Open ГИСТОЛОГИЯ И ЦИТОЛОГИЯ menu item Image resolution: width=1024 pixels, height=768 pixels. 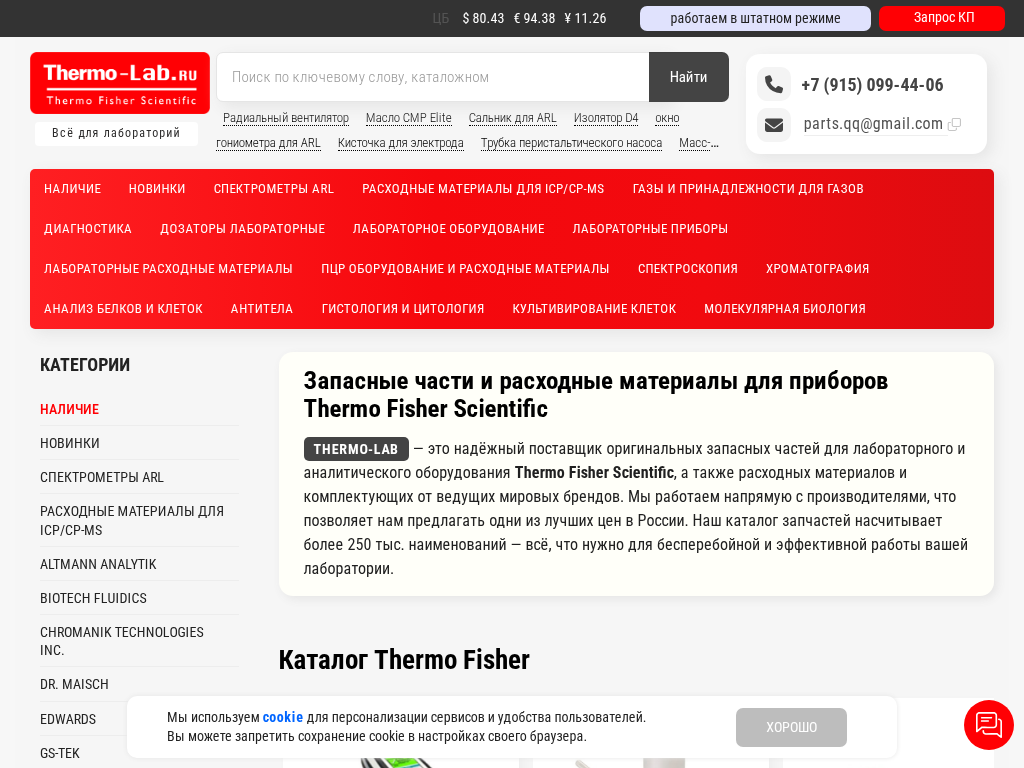(x=403, y=308)
